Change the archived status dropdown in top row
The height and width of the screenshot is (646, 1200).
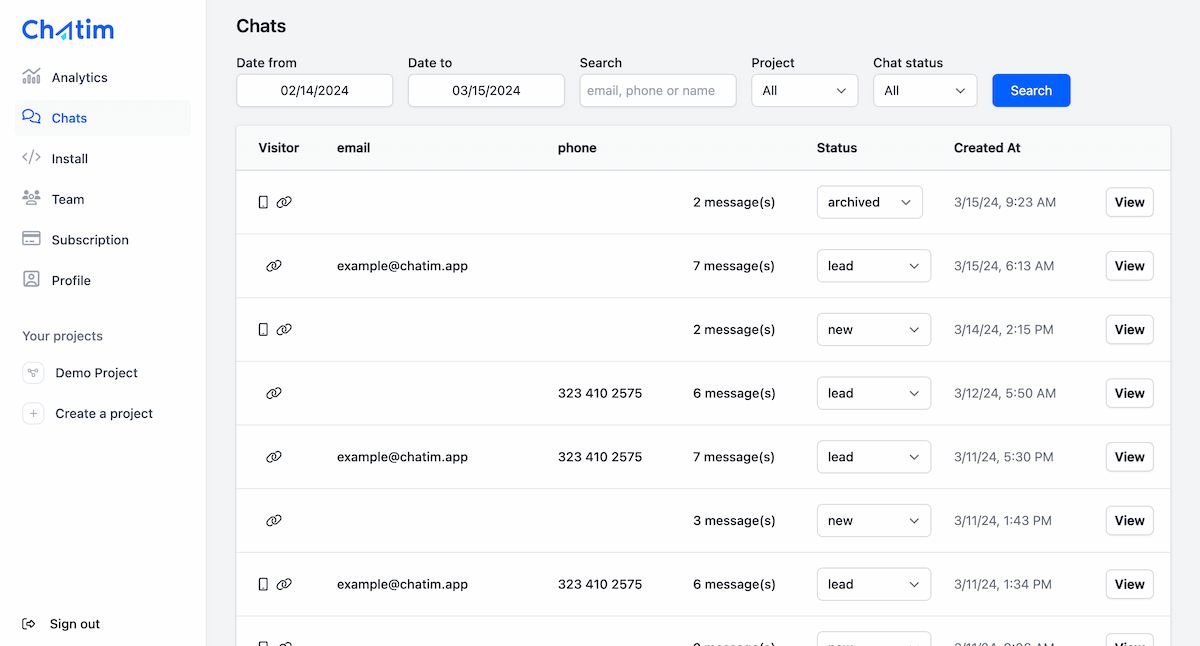coord(869,201)
